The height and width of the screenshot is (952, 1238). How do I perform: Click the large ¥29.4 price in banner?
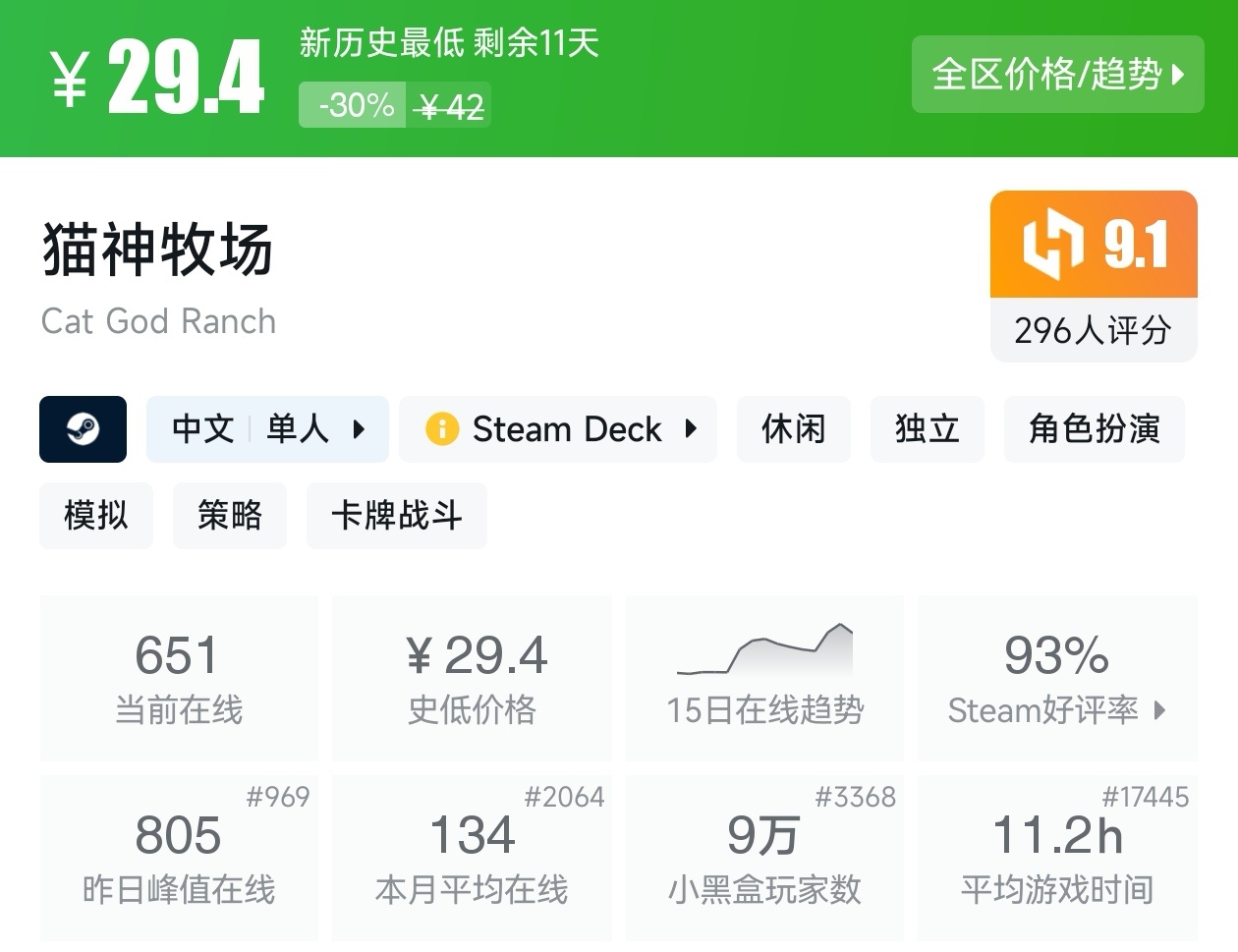[x=158, y=78]
